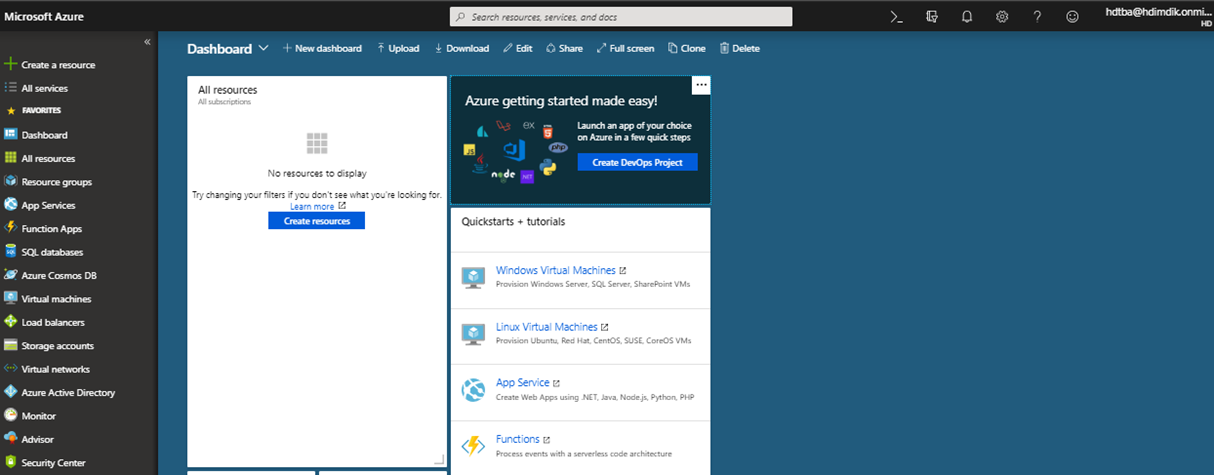Viewport: 1214px width, 475px height.
Task: Open Function Apps in sidebar
Action: (x=51, y=229)
